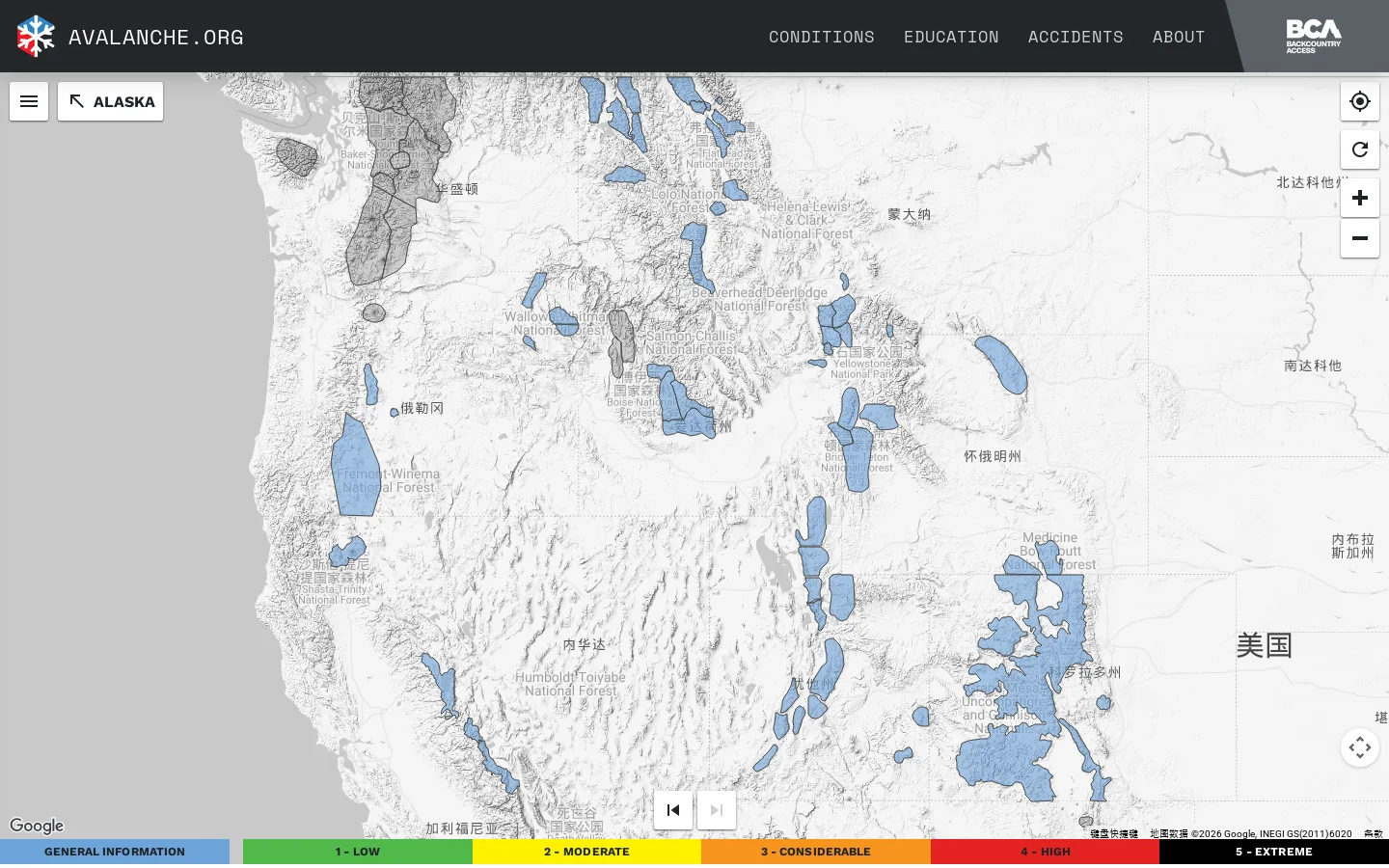
Task: Click the gray Olympic Peninsula zone
Action: 296,156
